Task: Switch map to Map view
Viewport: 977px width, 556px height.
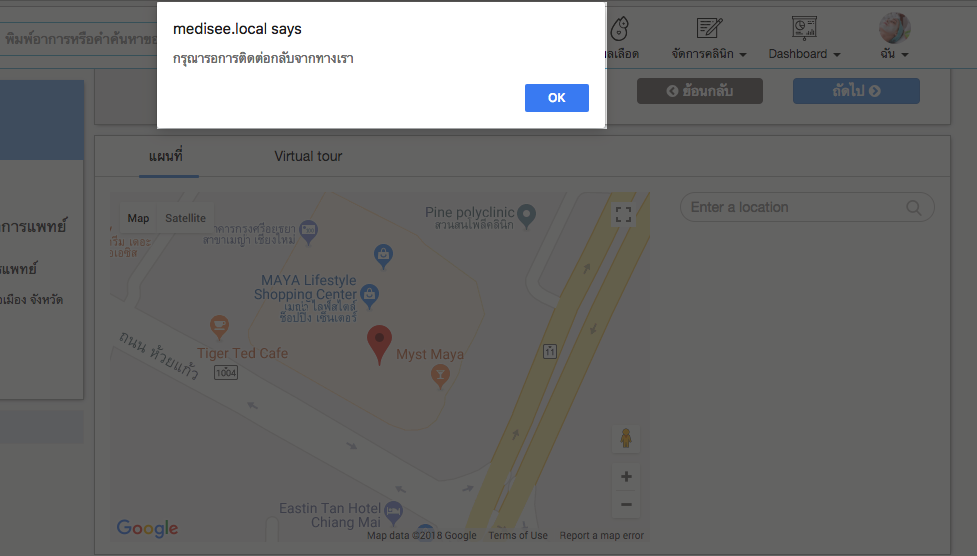Action: pos(138,218)
